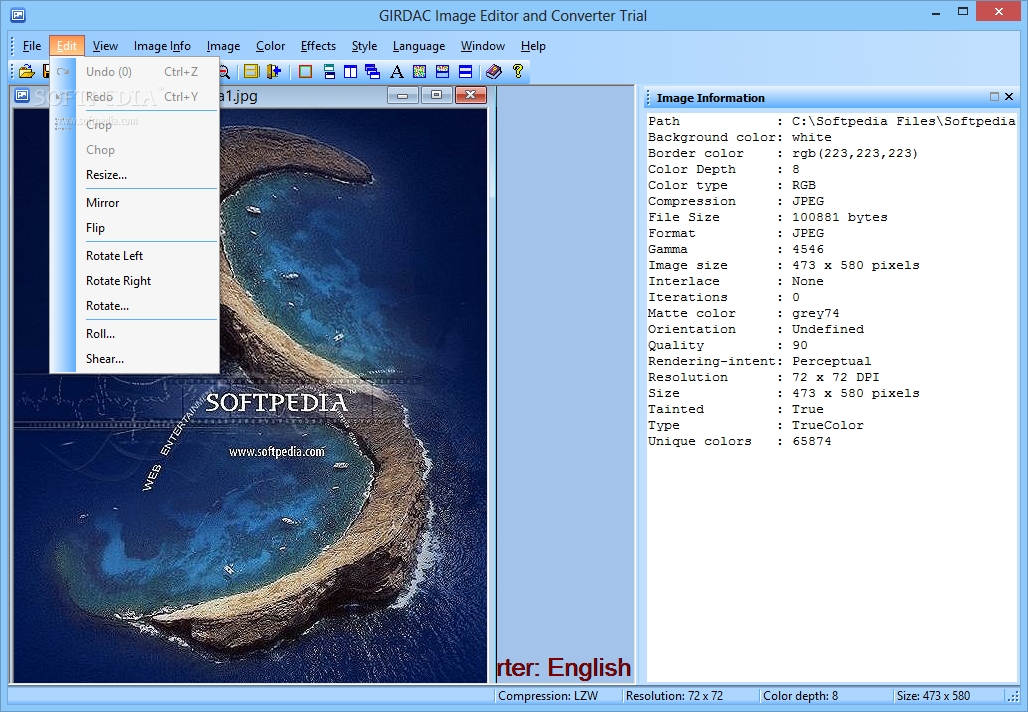The width and height of the screenshot is (1028, 712).
Task: Open the Window menu
Action: click(x=483, y=46)
